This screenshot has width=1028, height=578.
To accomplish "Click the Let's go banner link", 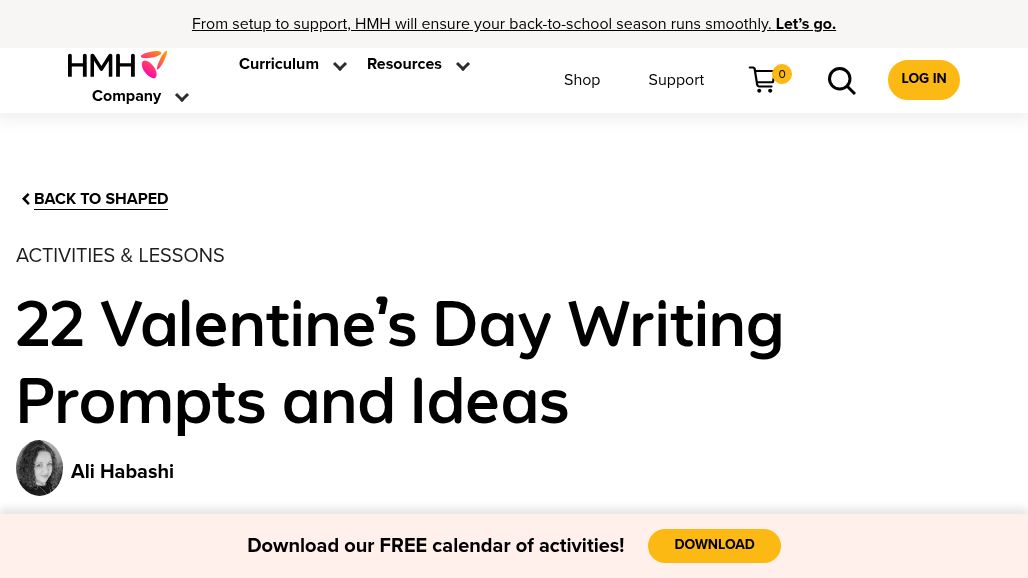I will pos(806,24).
